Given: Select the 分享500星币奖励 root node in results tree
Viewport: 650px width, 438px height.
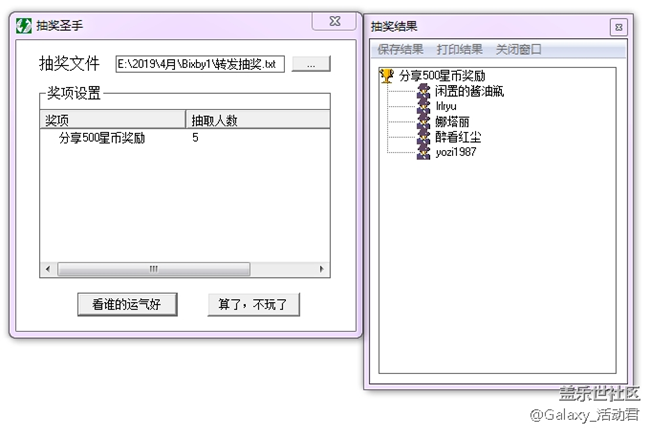Looking at the screenshot, I should (442, 76).
